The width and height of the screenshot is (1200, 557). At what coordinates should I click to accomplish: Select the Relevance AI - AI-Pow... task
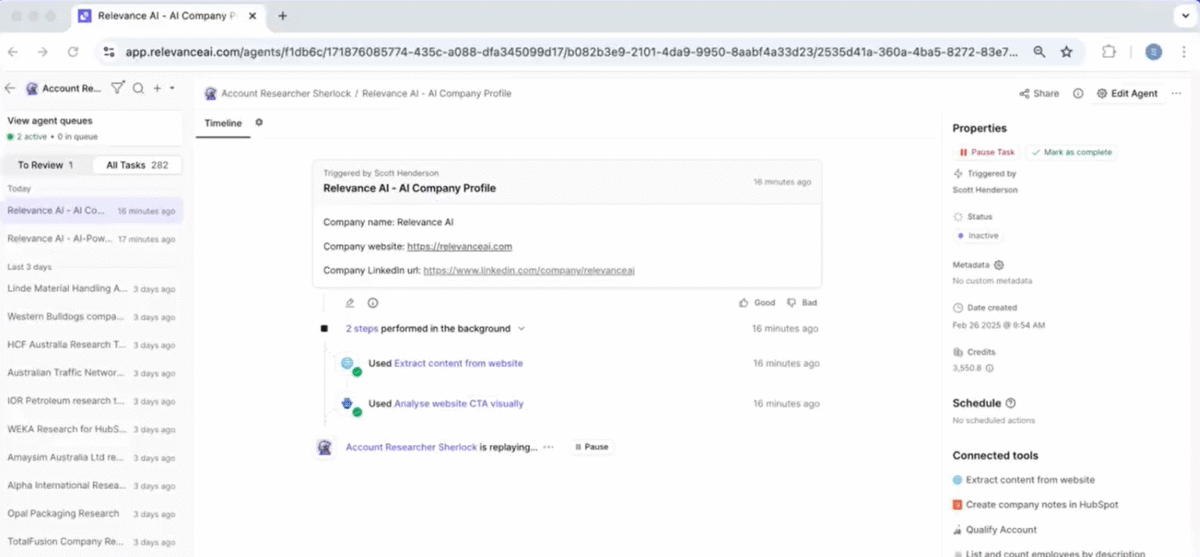(92, 239)
